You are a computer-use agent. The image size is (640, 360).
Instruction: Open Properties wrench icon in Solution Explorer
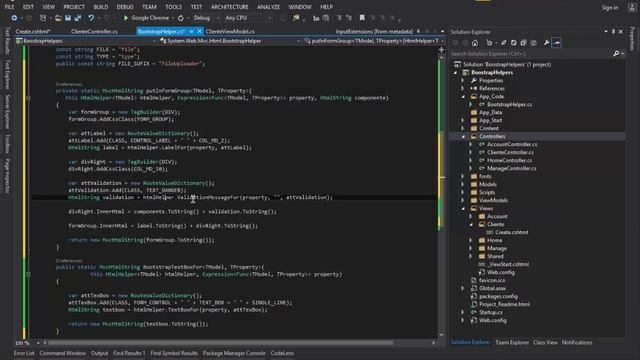click(547, 43)
